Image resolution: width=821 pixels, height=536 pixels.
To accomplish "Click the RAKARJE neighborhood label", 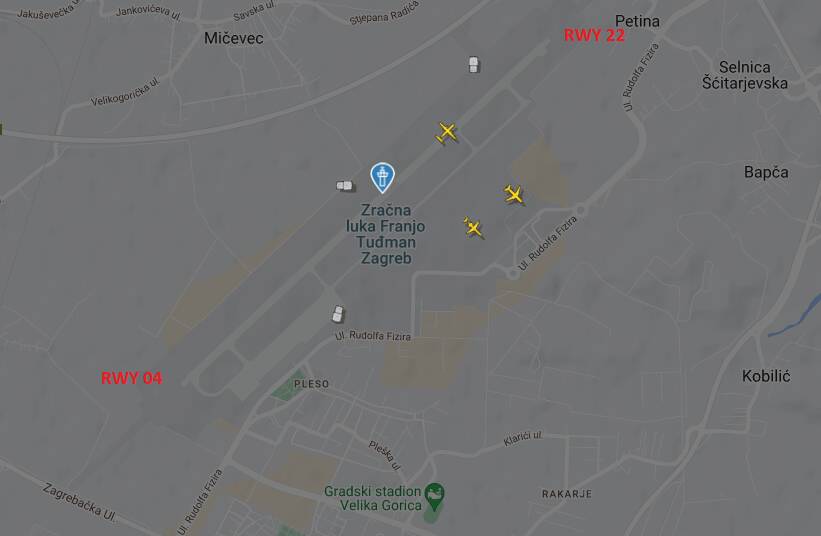I will (x=567, y=494).
